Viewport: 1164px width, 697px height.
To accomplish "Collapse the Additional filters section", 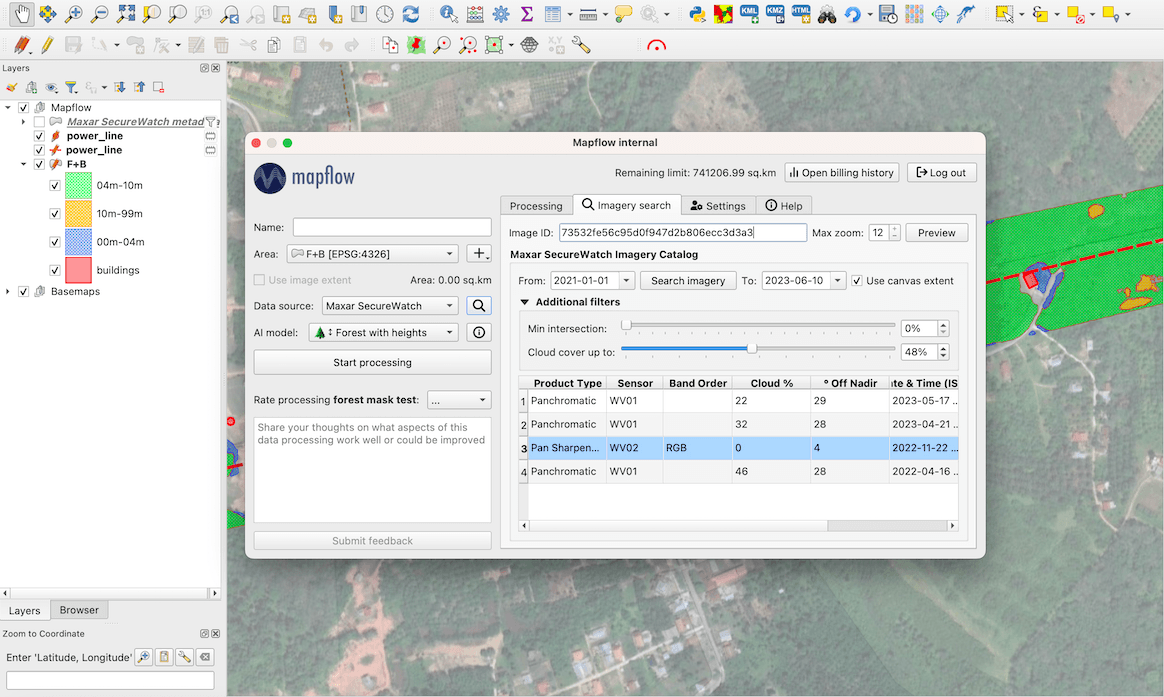I will [525, 302].
